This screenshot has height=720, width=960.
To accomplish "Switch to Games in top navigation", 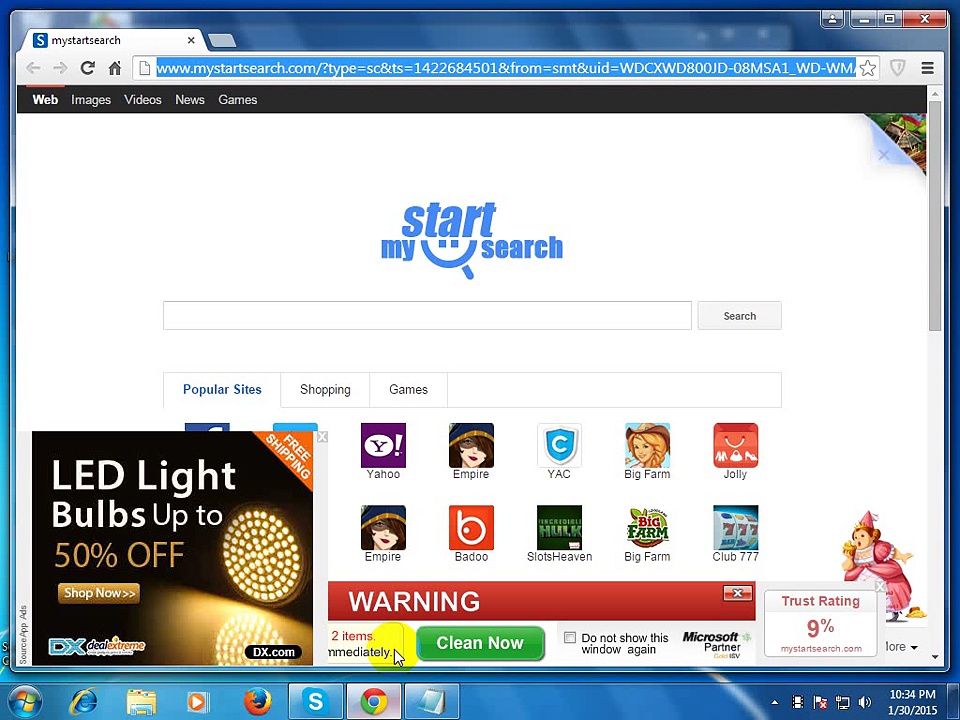I will click(238, 100).
